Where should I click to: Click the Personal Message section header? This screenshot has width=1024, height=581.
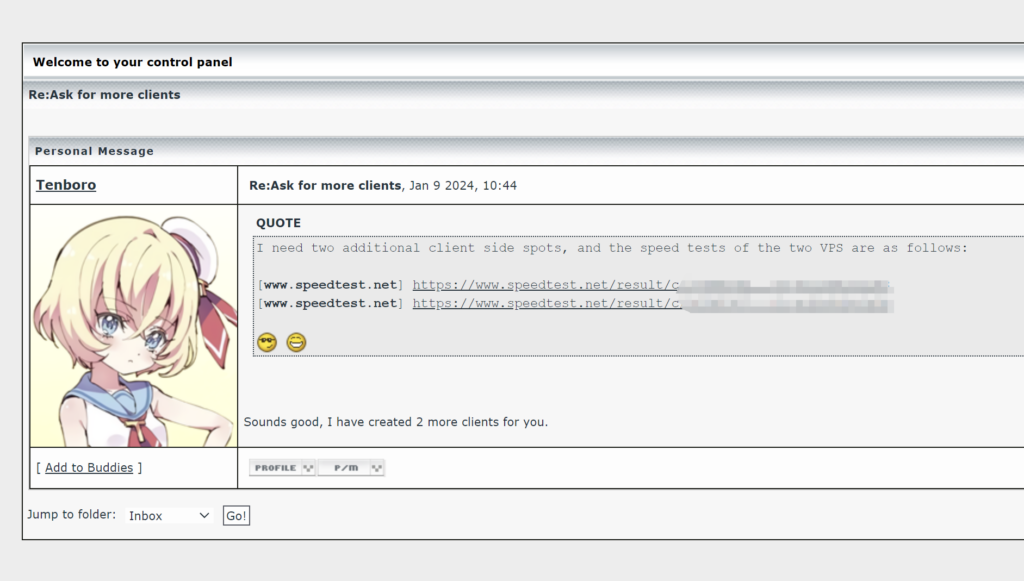point(94,151)
